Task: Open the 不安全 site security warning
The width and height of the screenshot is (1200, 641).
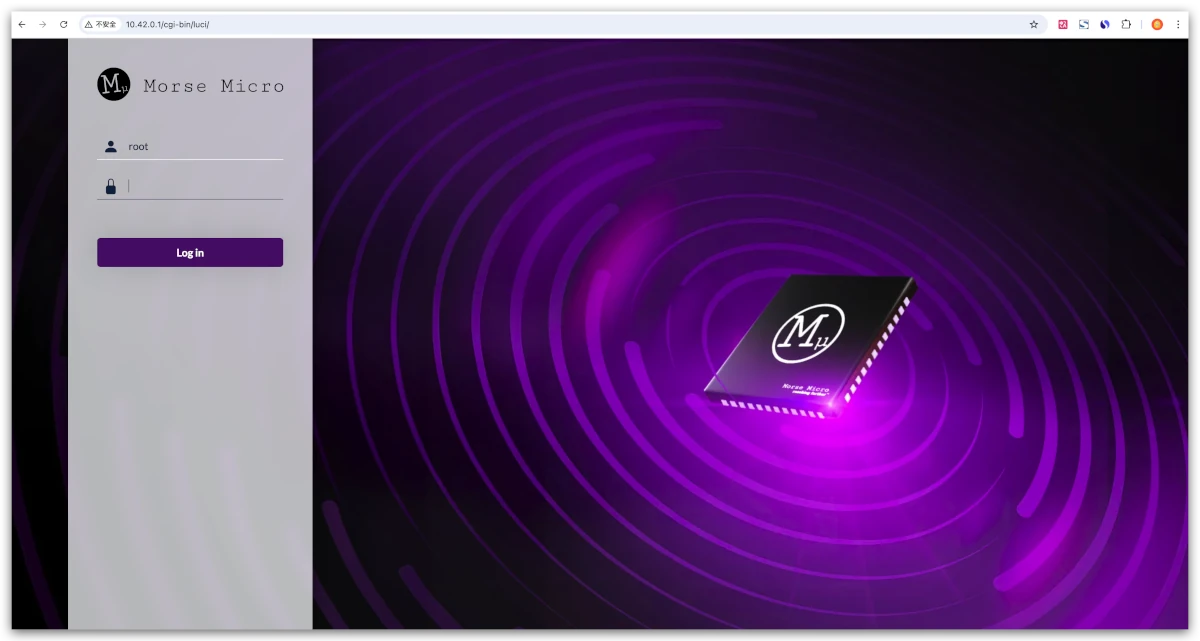Action: pos(101,24)
